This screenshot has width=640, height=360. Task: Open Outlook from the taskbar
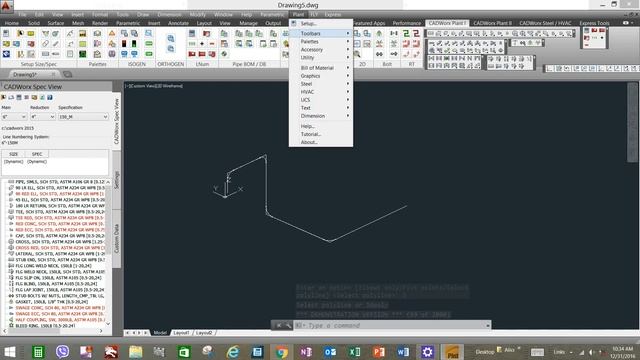tap(330, 351)
